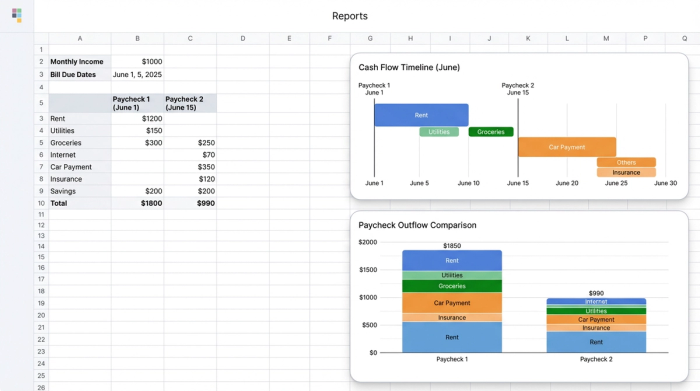Click the $2000 y-axis label
Screen dimensions: 700x391
pyautogui.click(x=368, y=242)
